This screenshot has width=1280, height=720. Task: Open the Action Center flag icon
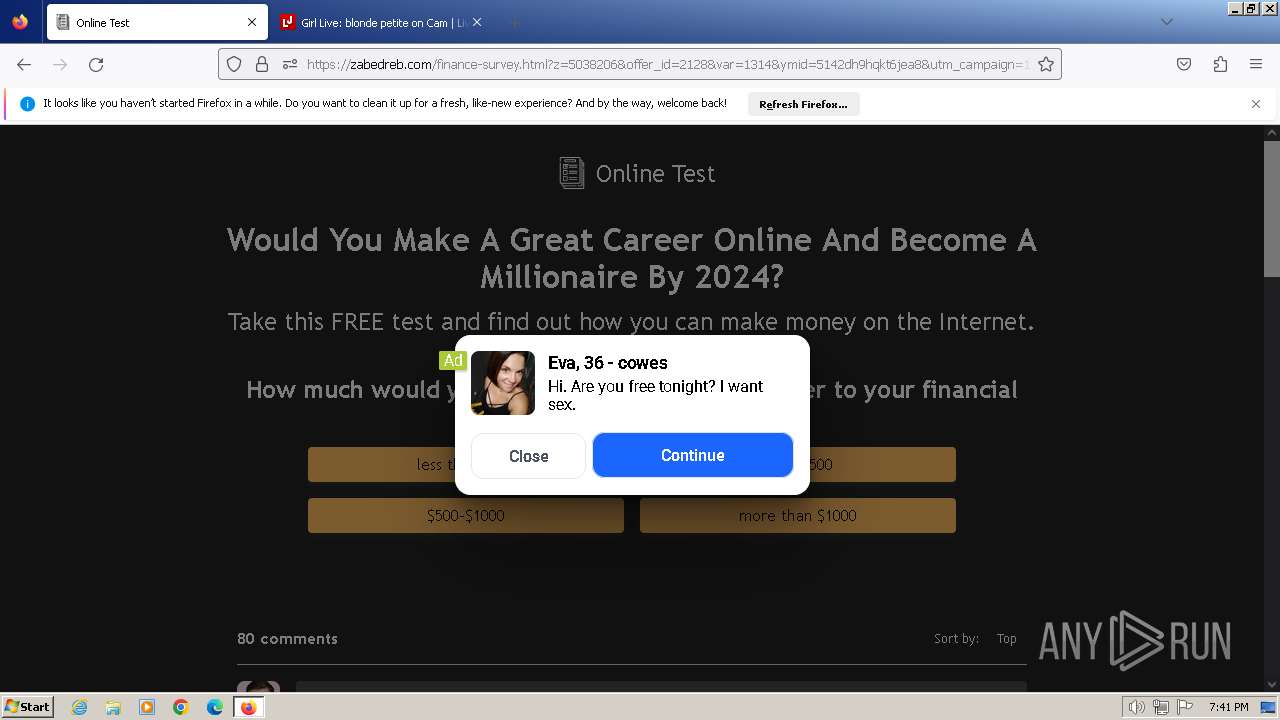(x=1185, y=707)
